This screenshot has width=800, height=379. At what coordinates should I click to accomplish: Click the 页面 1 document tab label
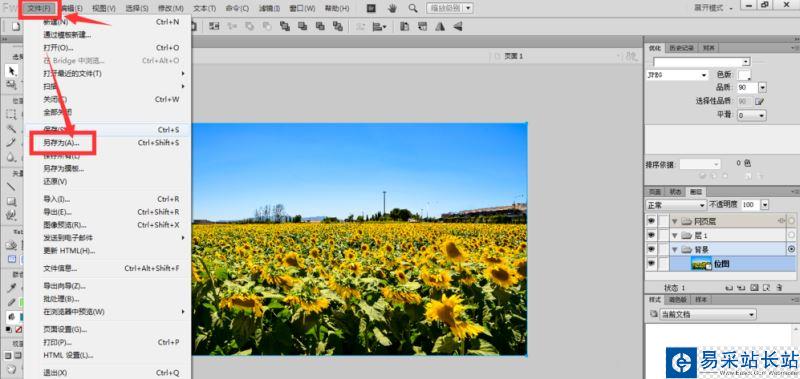[x=513, y=56]
